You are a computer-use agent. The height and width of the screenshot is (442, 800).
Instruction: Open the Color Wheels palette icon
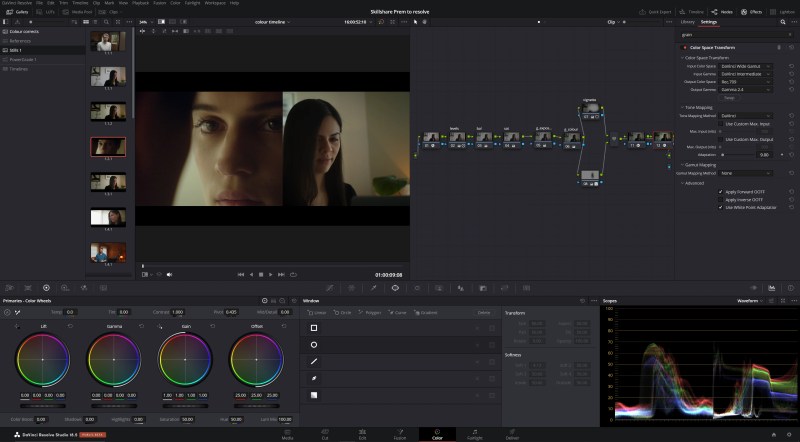46,288
